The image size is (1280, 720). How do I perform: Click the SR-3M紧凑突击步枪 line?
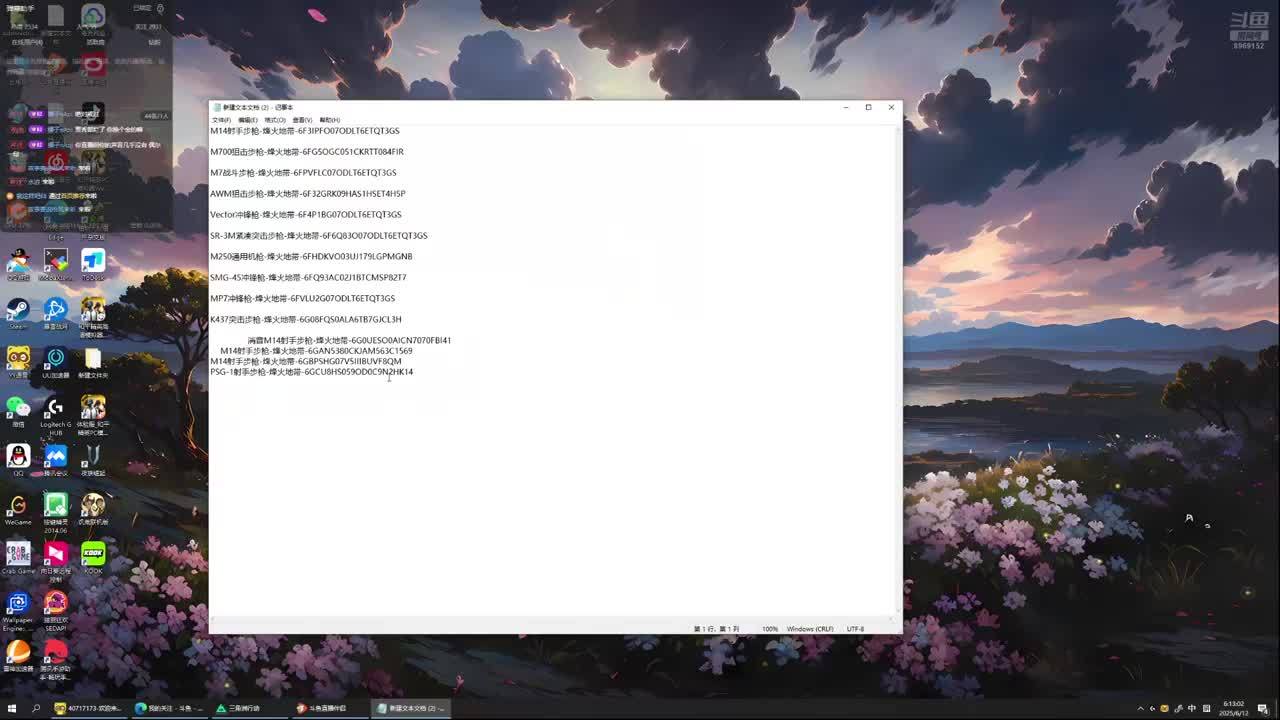[318, 236]
